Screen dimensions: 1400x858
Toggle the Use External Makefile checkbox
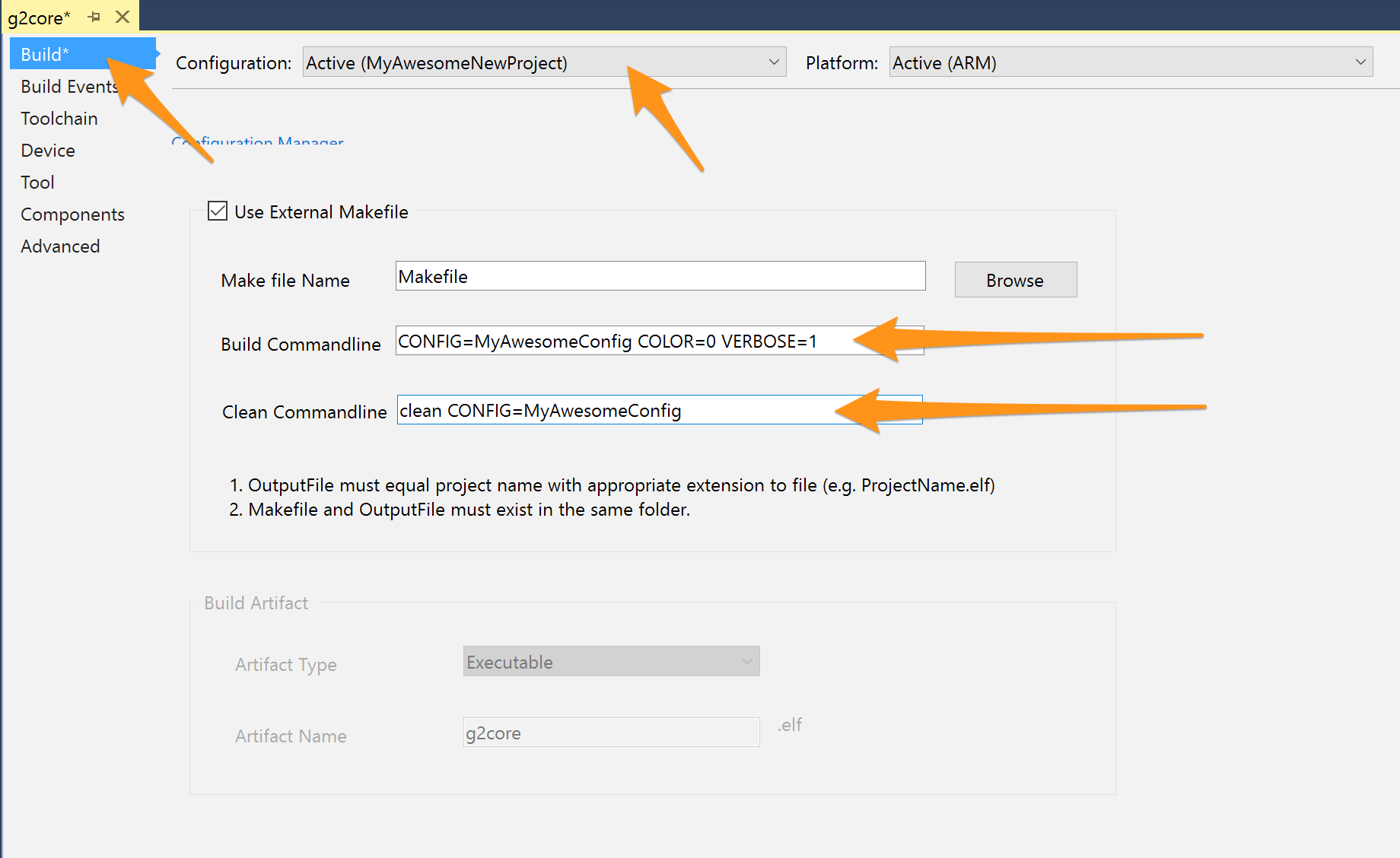coord(218,211)
